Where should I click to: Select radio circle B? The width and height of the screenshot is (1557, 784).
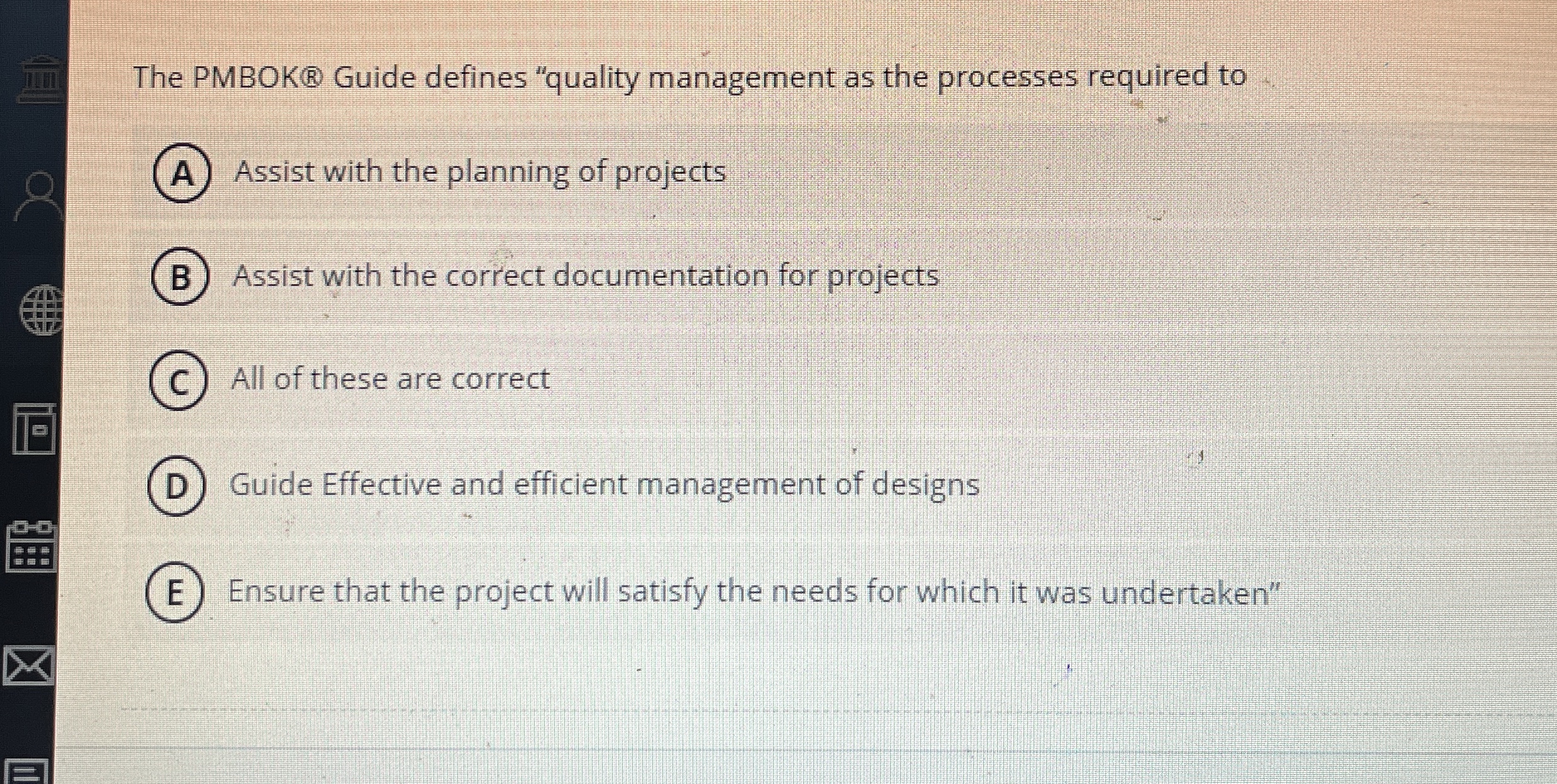tap(179, 278)
